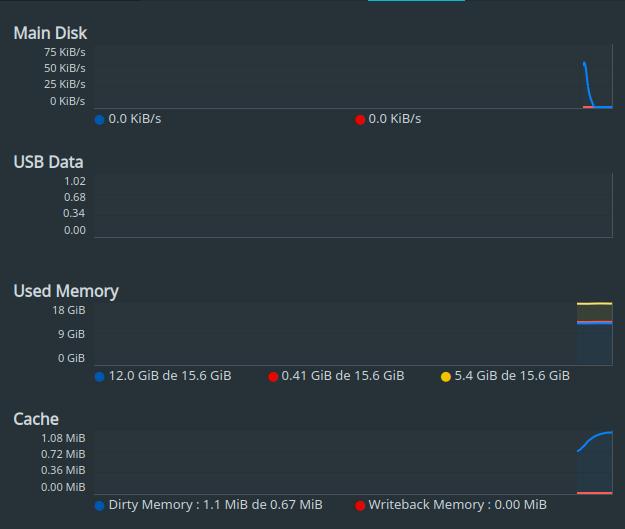625x529 pixels.
Task: Click the Writeback Memory 0.00 MiB label
Action: coord(457,505)
